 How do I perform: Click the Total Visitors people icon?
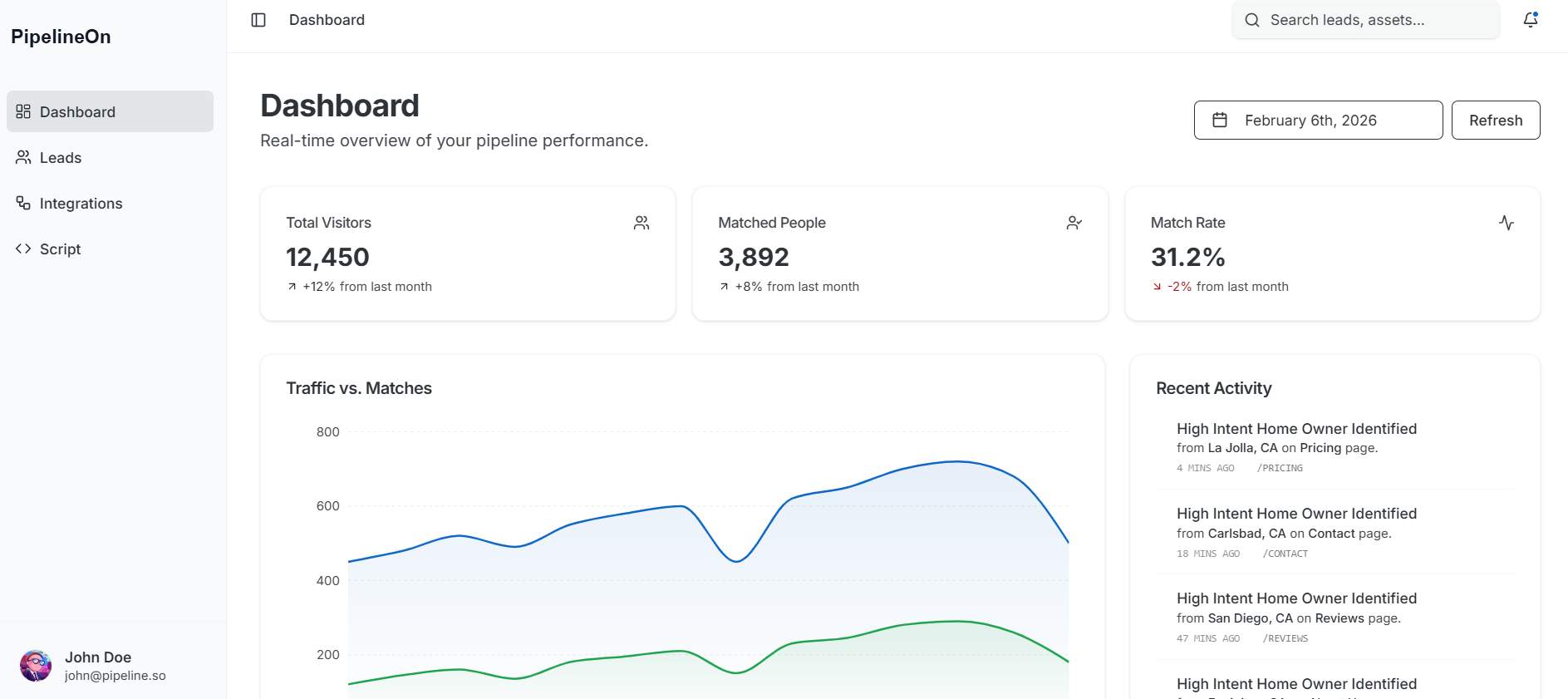(x=641, y=223)
